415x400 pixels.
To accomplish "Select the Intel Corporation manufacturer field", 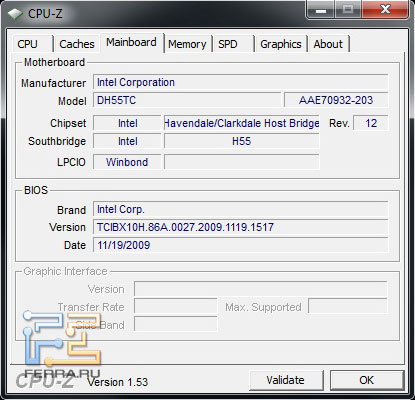I will [241, 82].
